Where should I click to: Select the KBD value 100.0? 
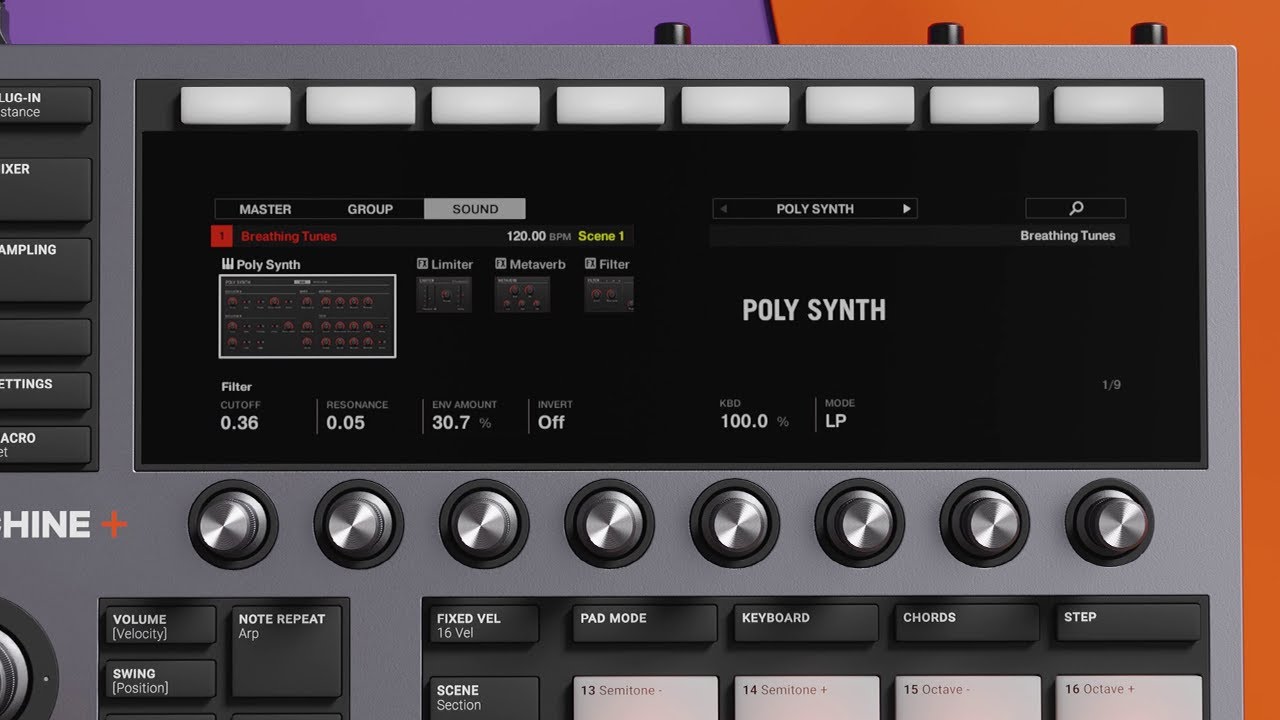[744, 422]
